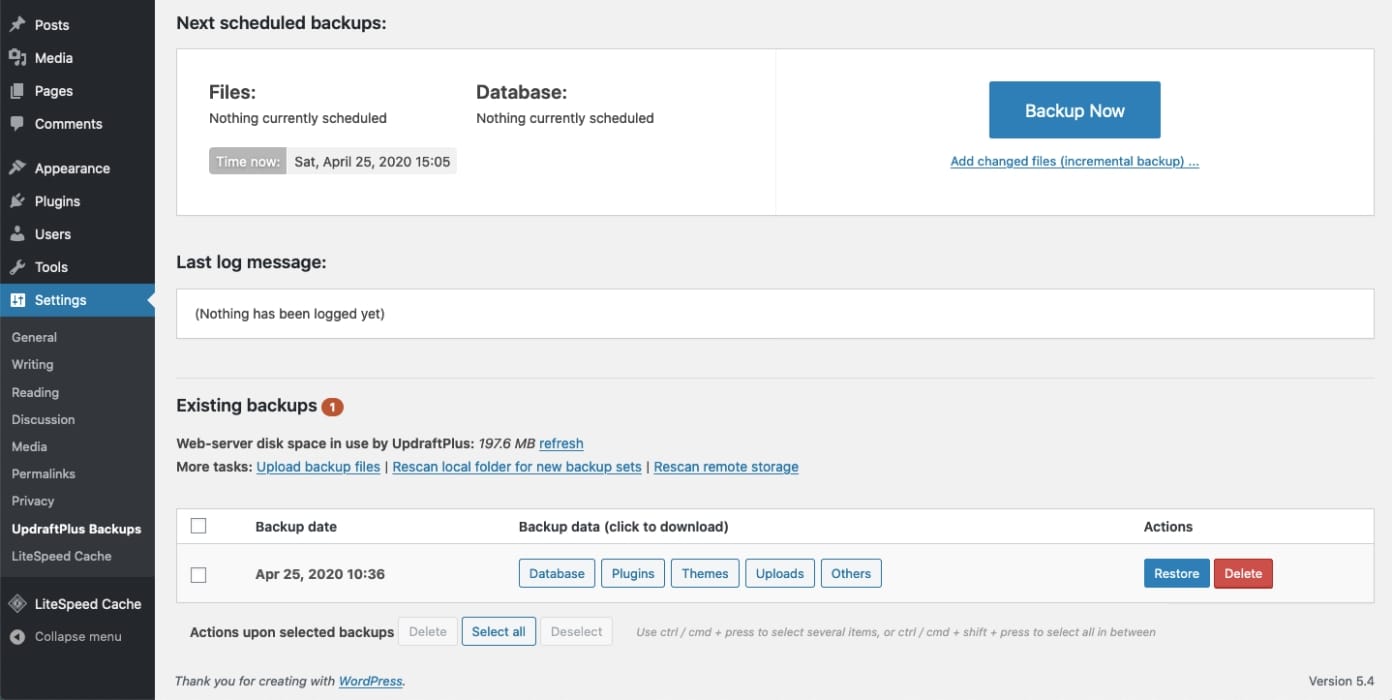
Task: Download the Others backup file
Action: [x=851, y=573]
